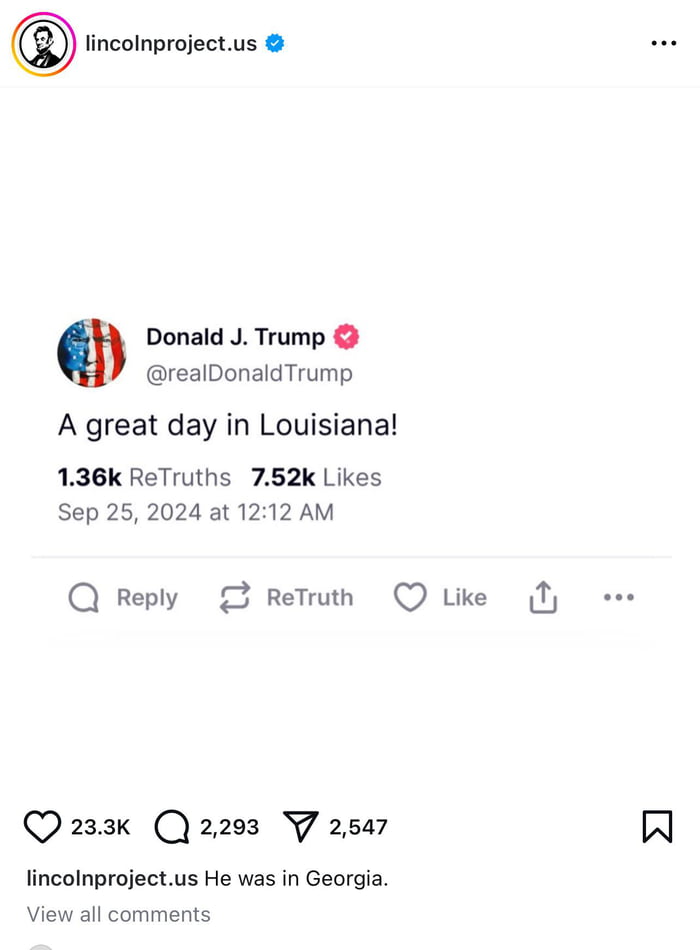Open comments via the speech bubble icon
This screenshot has width=700, height=950.
coord(173,826)
